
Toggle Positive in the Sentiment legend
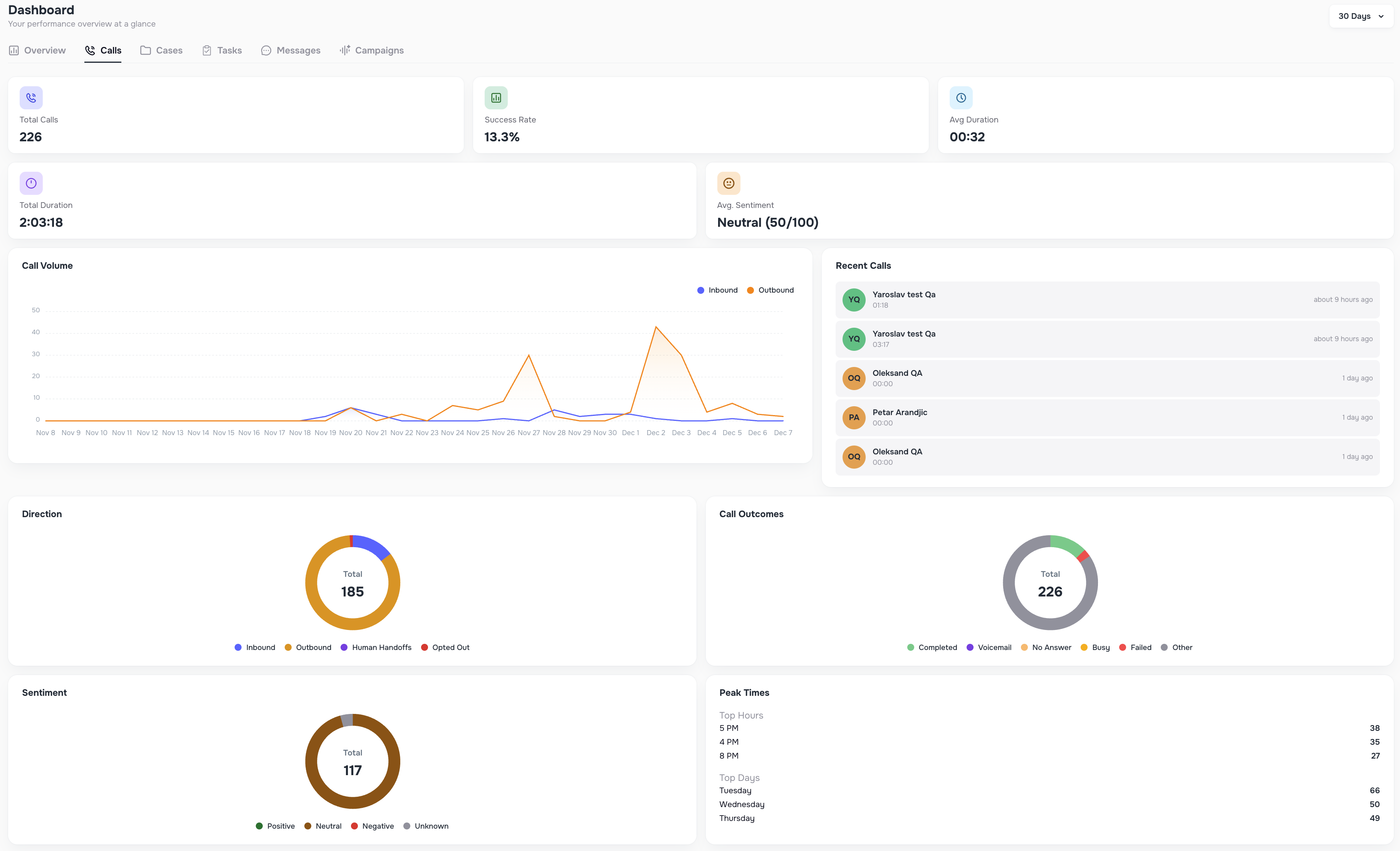point(275,826)
